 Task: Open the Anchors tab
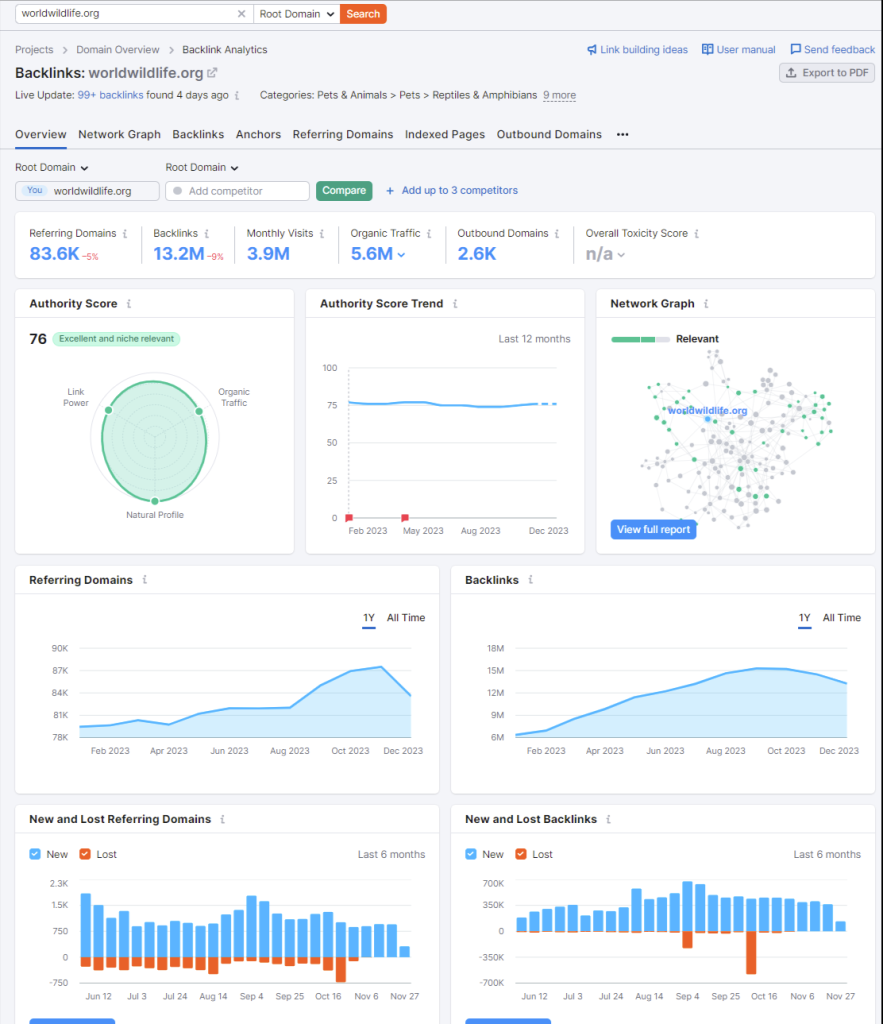[x=258, y=135]
